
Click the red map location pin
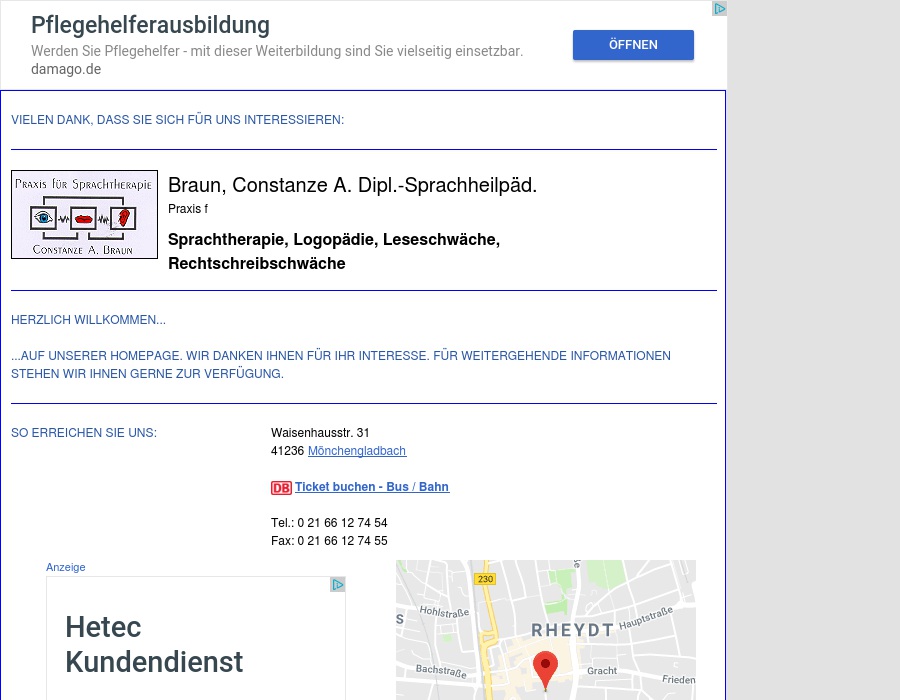tap(545, 670)
